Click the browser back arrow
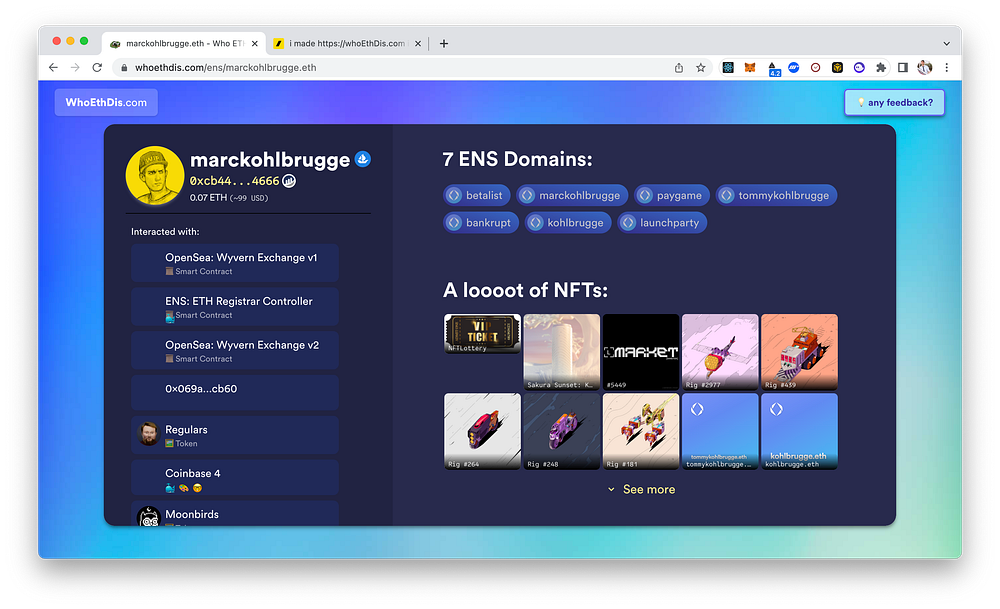The height and width of the screenshot is (609, 1000). 53,68
